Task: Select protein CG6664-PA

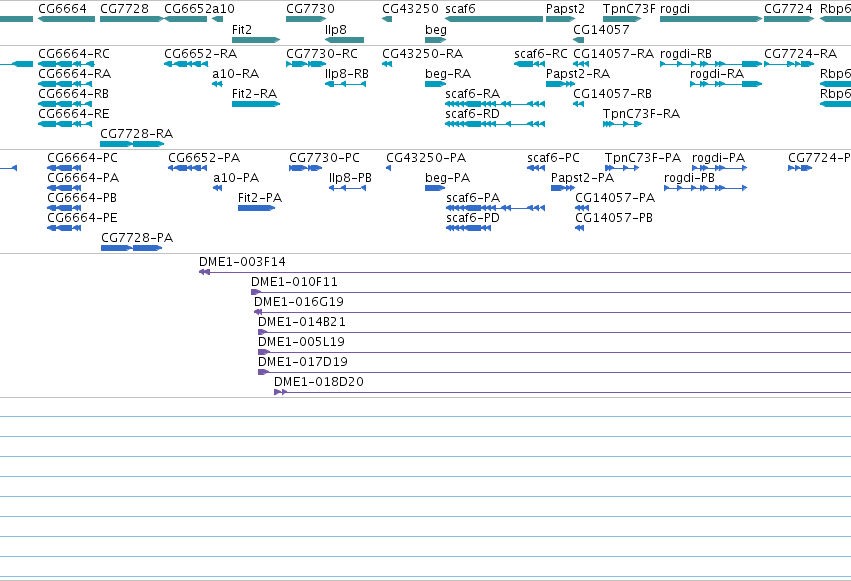Action: pos(64,188)
